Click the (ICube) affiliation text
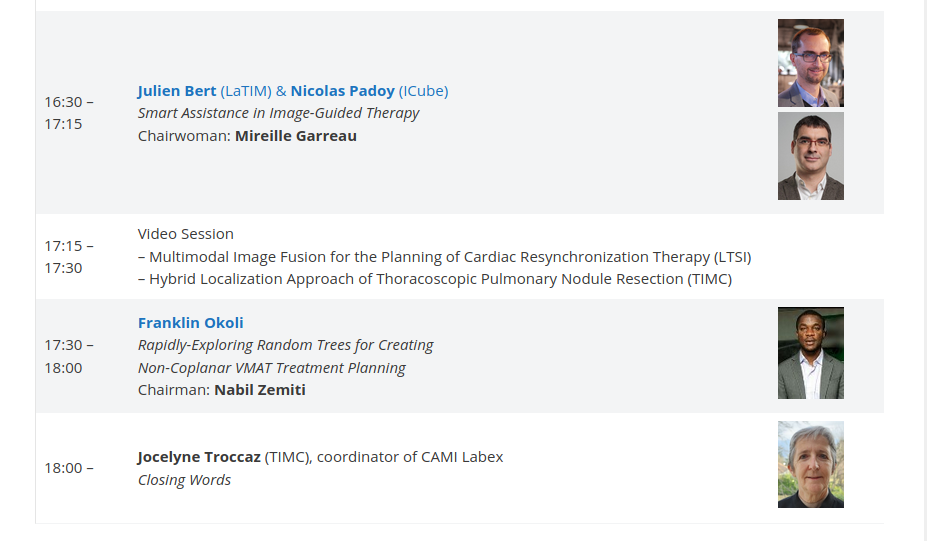The height and width of the screenshot is (541, 927). click(x=423, y=91)
